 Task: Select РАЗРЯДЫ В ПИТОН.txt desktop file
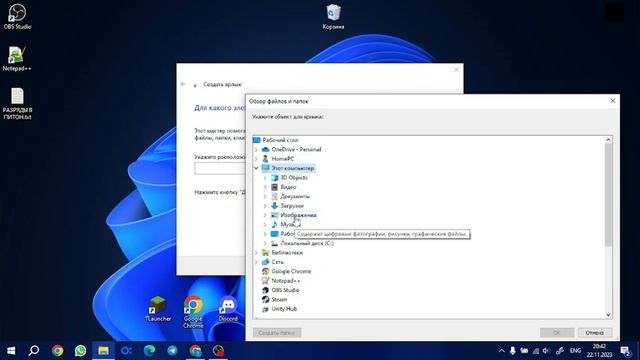17,104
